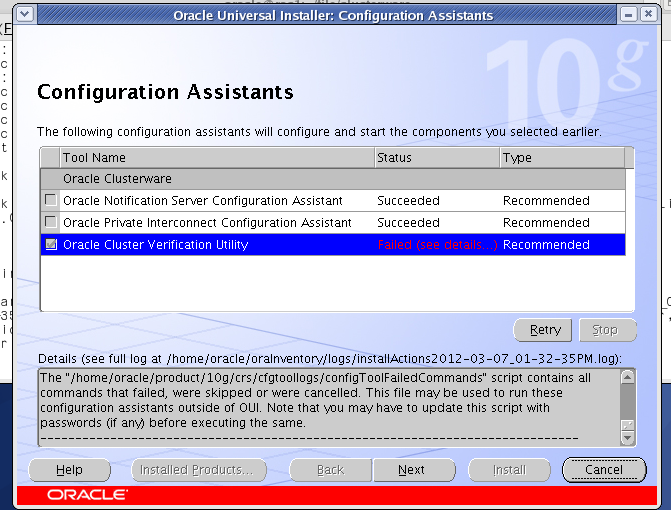The image size is (671, 510).
Task: Click the Succeeded status for Private Interconnect
Action: pyautogui.click(x=408, y=222)
